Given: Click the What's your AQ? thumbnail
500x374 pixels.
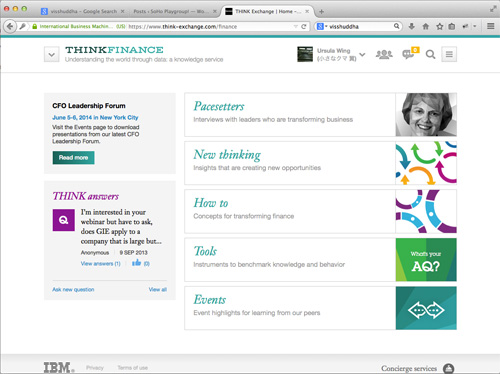Looking at the screenshot, I should (426, 260).
